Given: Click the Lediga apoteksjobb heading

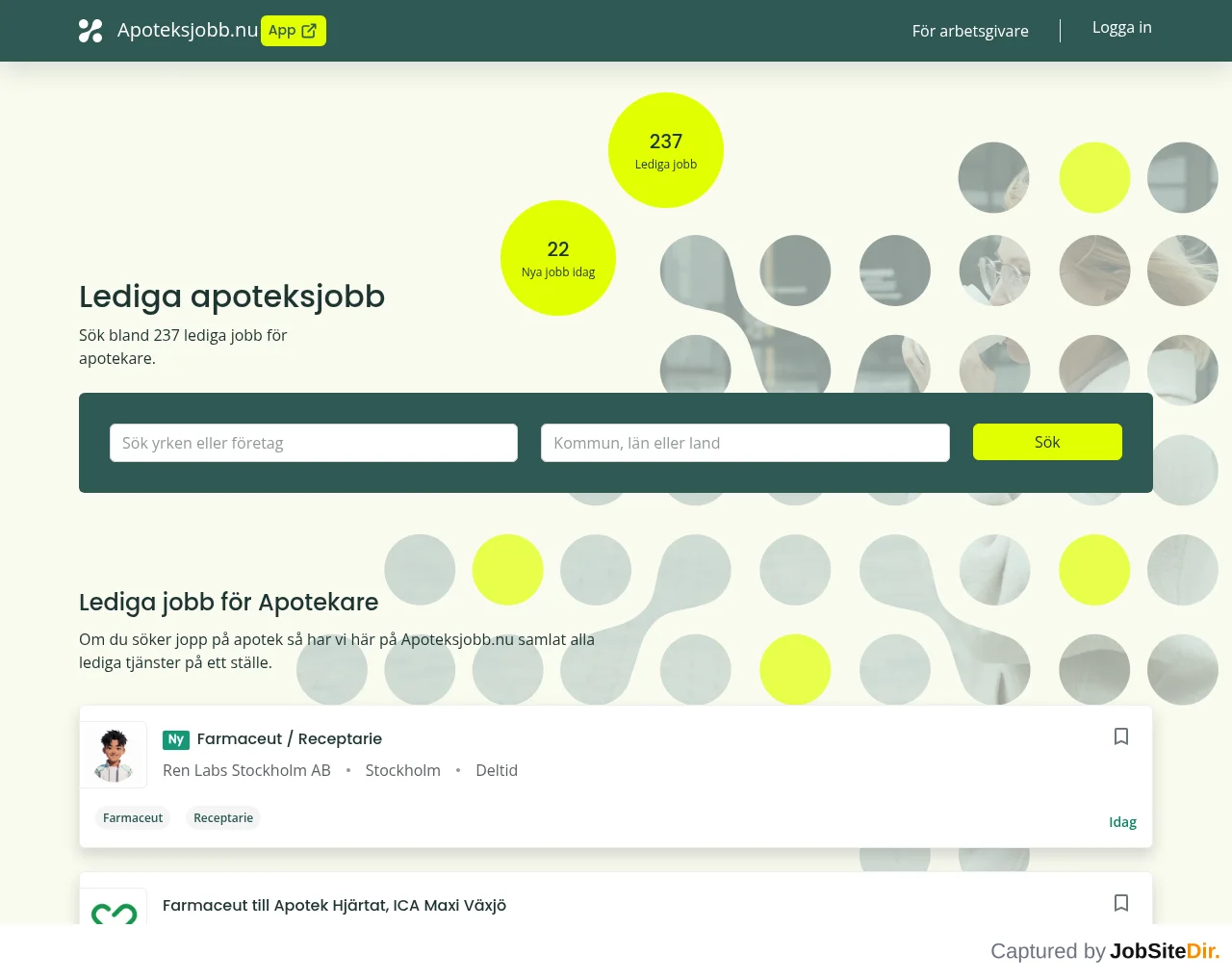Looking at the screenshot, I should [x=232, y=297].
